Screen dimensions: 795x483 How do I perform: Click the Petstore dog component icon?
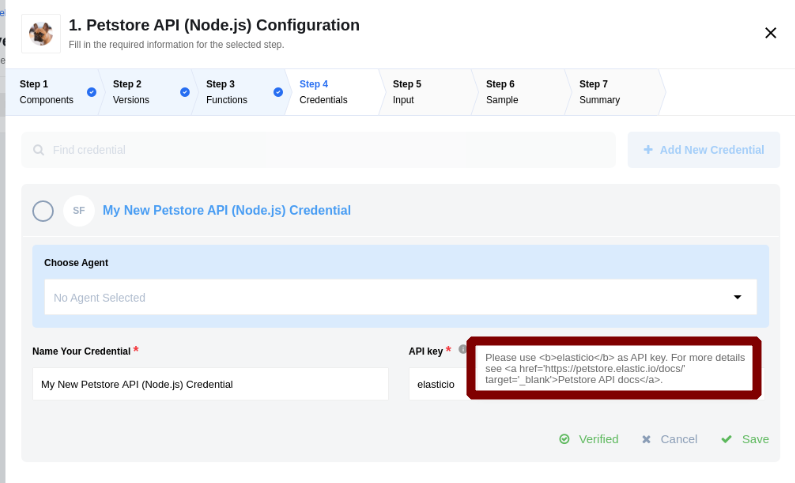tap(41, 33)
